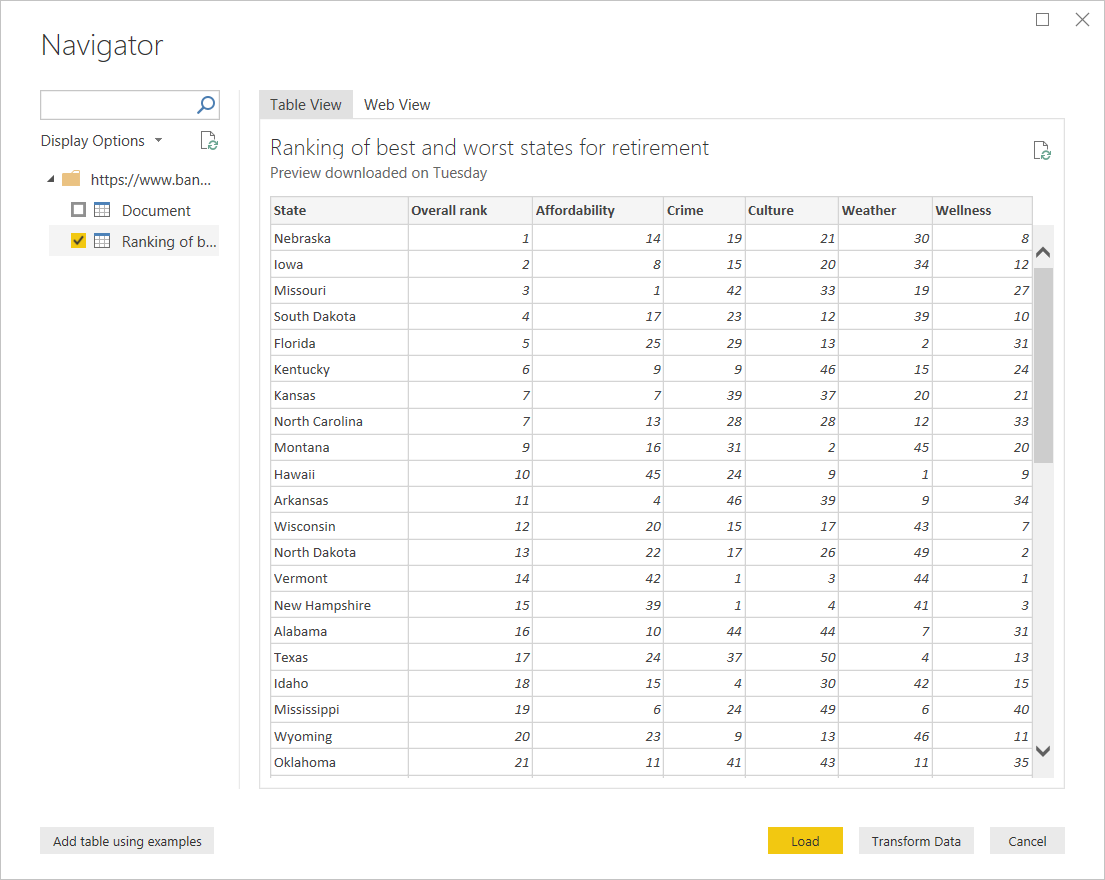1105x880 pixels.
Task: Click the table icon next to Ranking of b...
Action: tap(102, 241)
